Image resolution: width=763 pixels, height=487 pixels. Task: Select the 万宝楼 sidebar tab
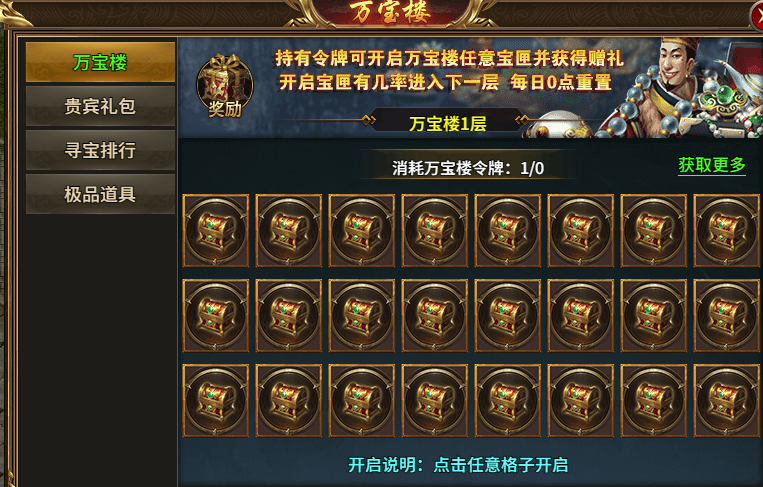coord(100,62)
